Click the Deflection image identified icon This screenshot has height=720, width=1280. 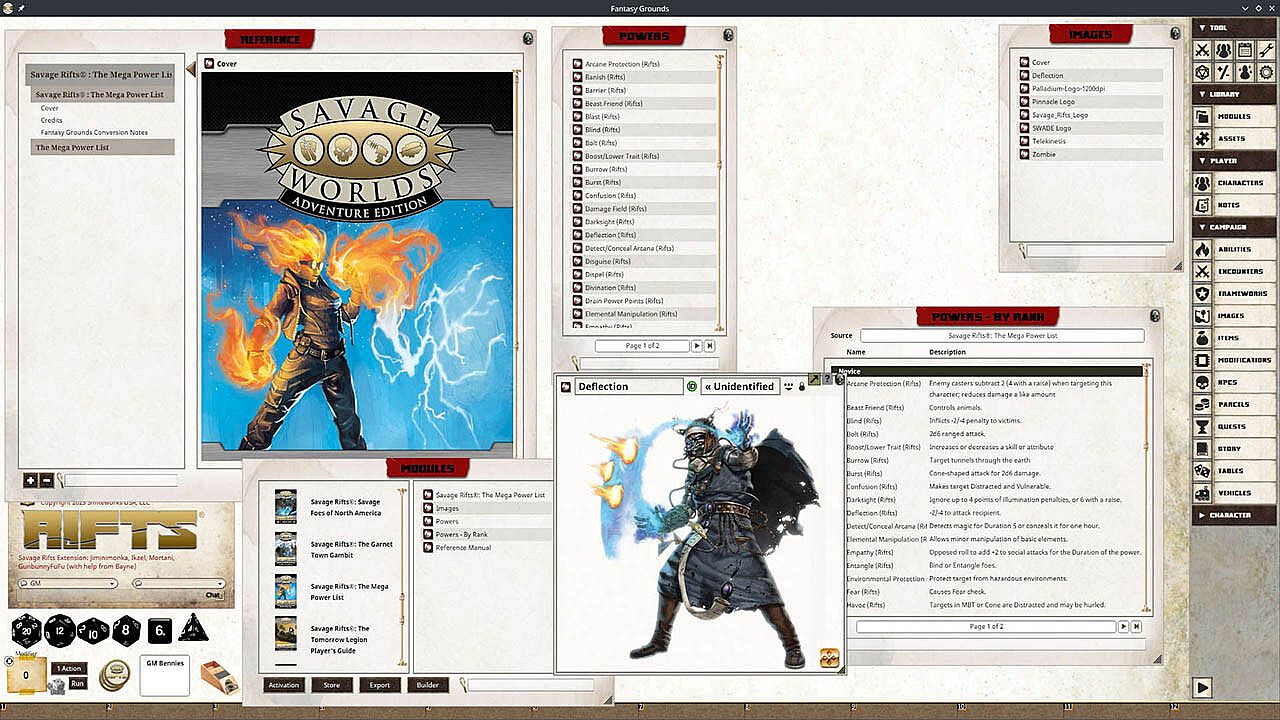[692, 386]
